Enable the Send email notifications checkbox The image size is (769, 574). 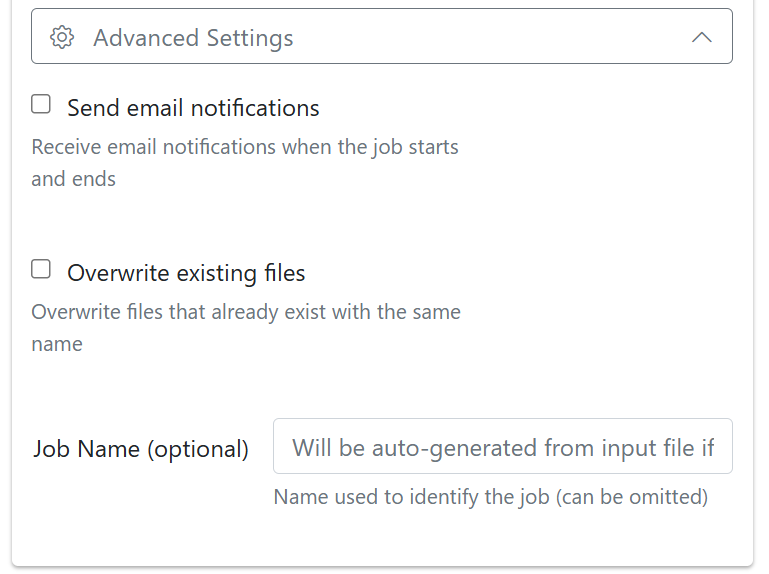[41, 104]
